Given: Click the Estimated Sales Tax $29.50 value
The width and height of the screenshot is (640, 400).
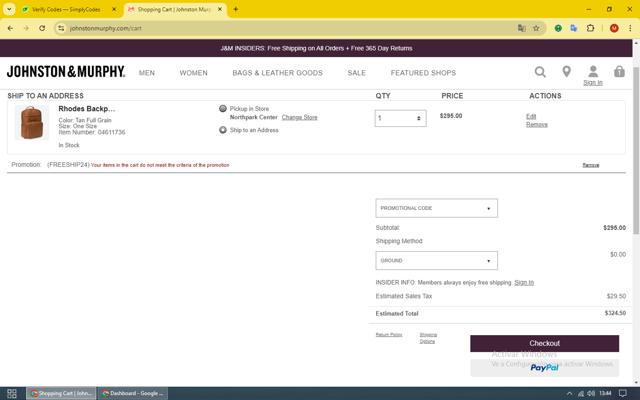Looking at the screenshot, I should 616,296.
